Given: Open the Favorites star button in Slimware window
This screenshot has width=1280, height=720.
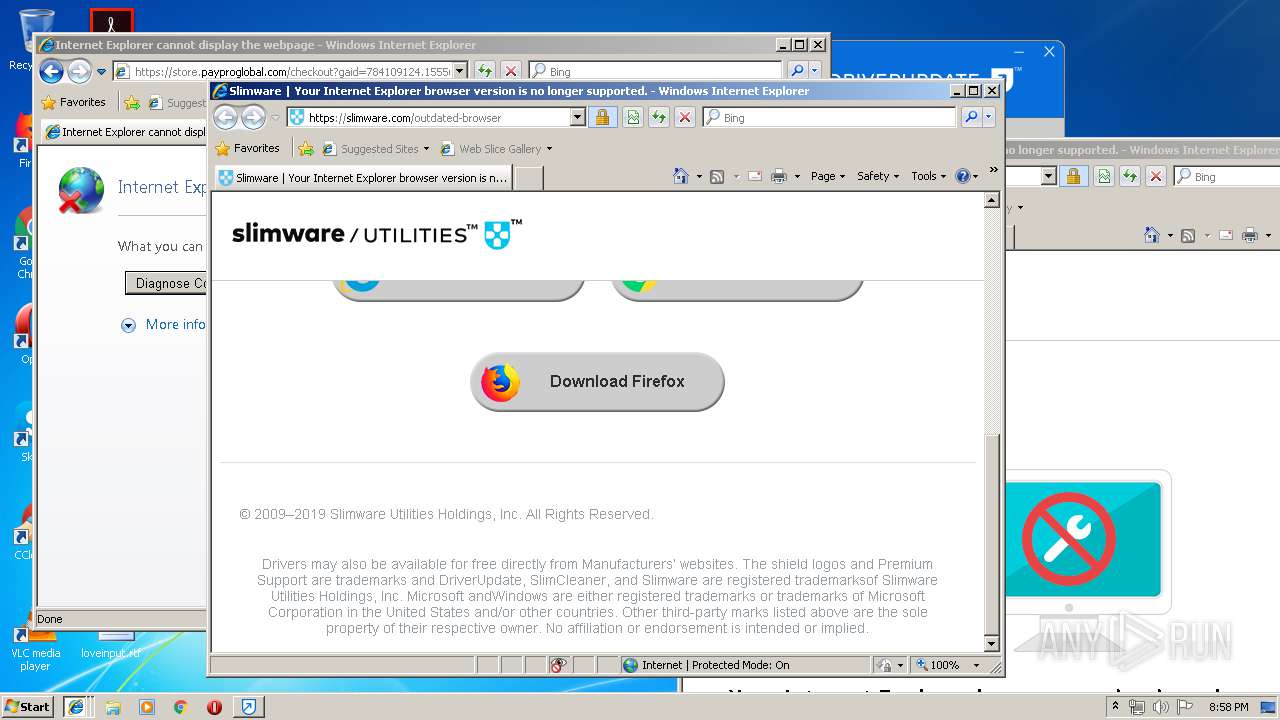Looking at the screenshot, I should (x=249, y=148).
